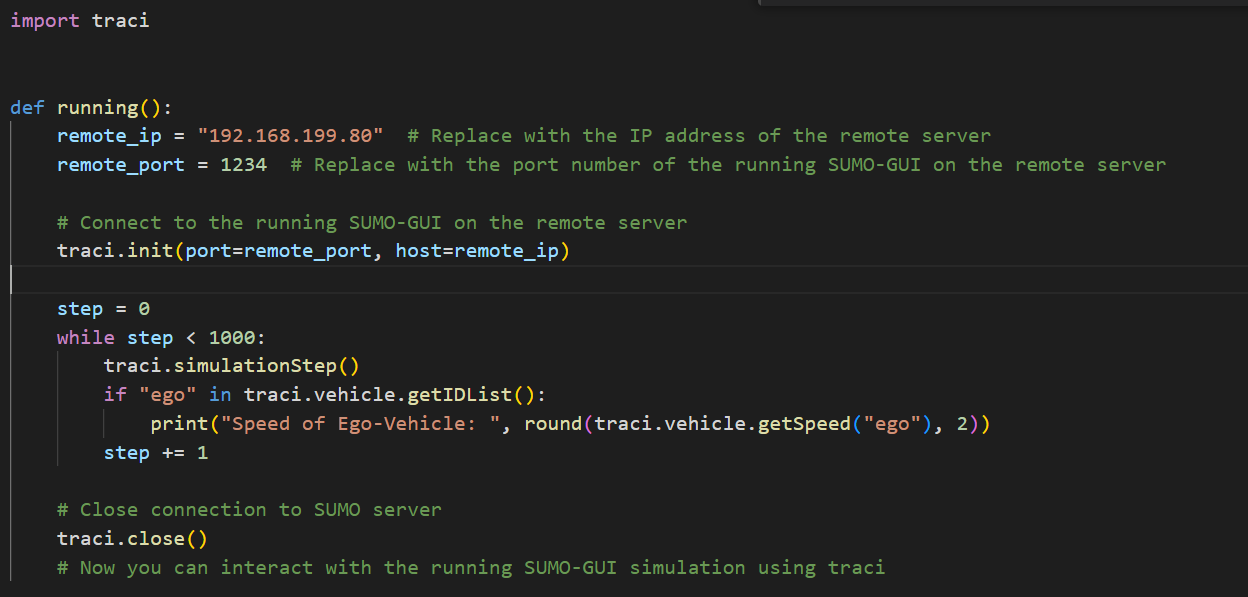Select the remote_ip variable name
This screenshot has width=1248, height=597.
click(x=109, y=135)
